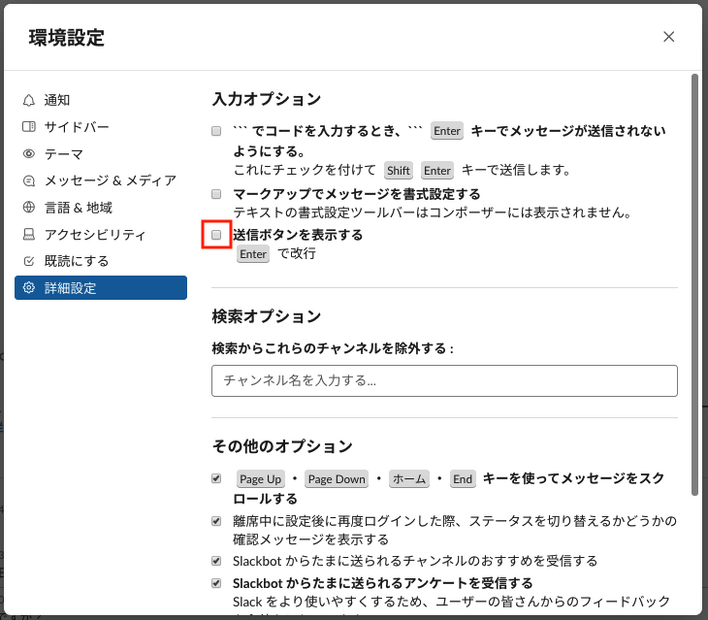This screenshot has height=620, width=708.
Task: Click the 環境設定 dialog title
Action: (x=66, y=37)
